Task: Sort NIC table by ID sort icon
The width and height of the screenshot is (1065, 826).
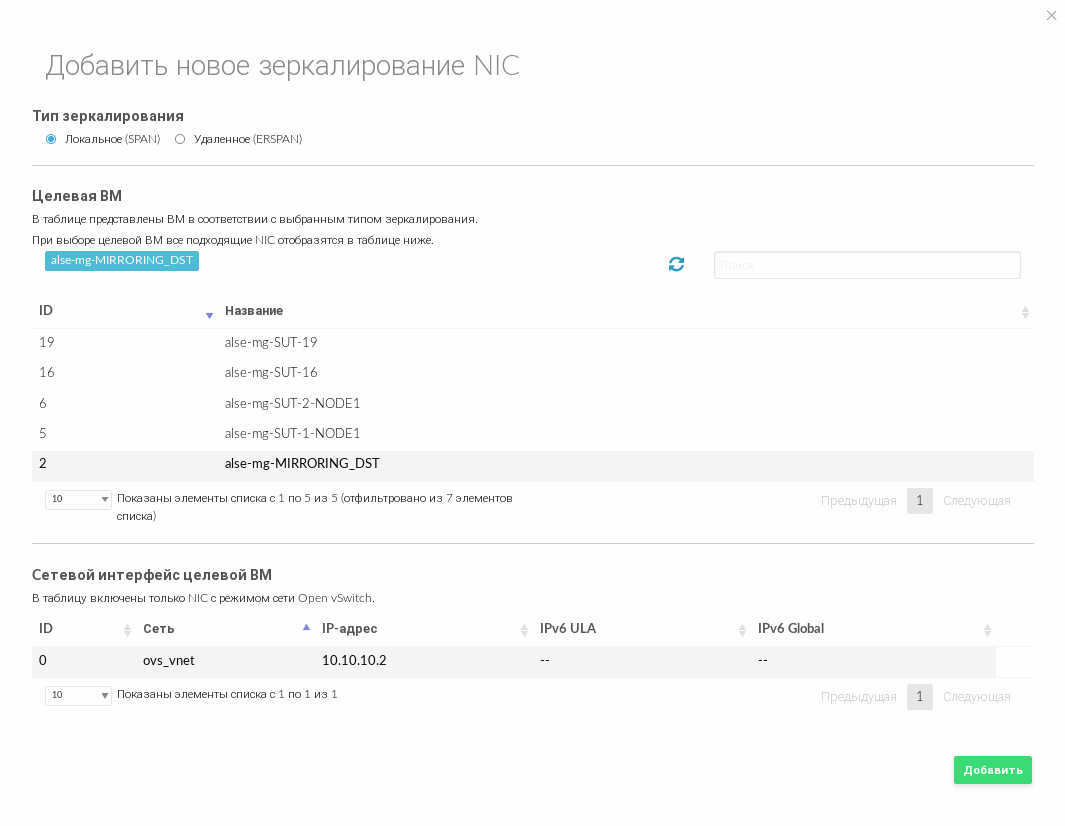Action: (127, 630)
